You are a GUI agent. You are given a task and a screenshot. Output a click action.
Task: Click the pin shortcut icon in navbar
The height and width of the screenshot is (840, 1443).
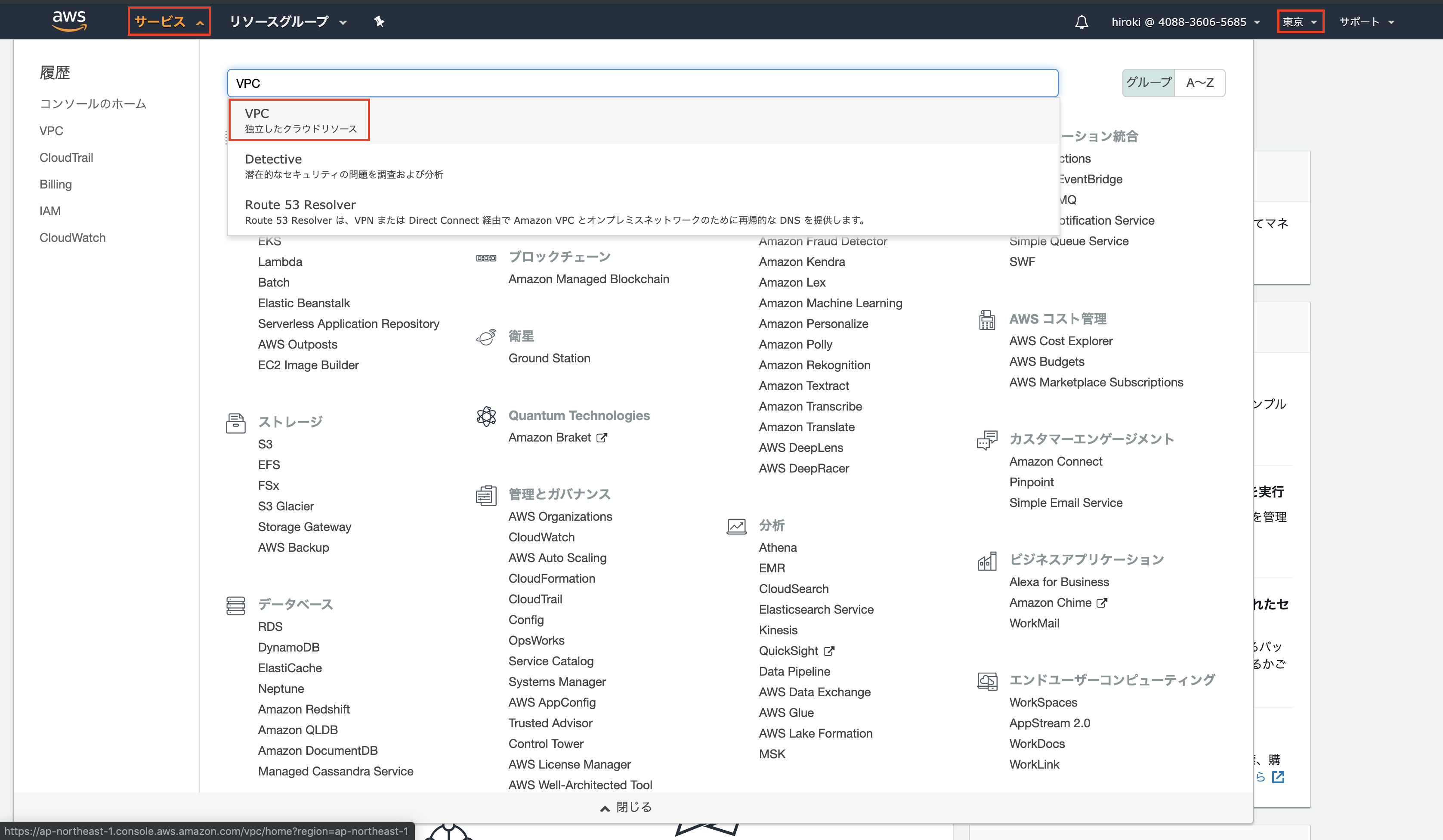coord(378,22)
